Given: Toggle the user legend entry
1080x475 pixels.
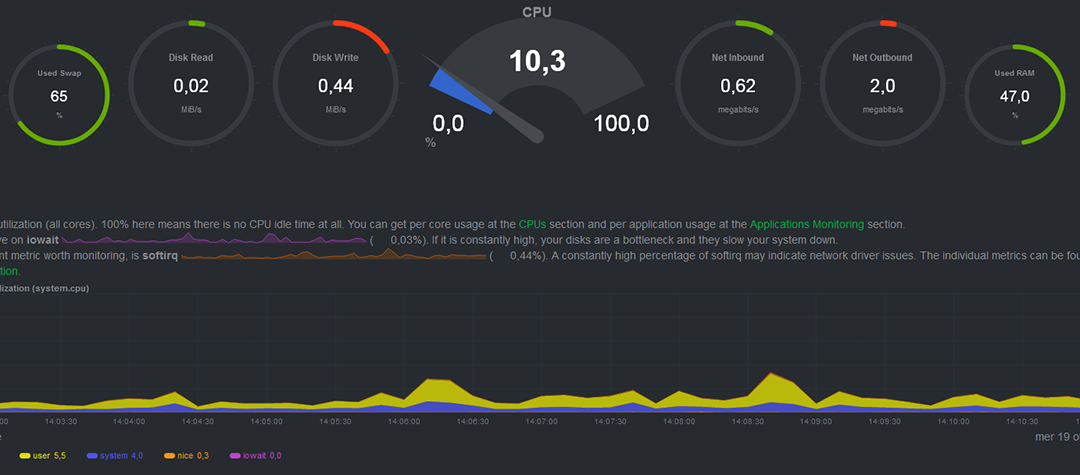Looking at the screenshot, I should tap(43, 456).
